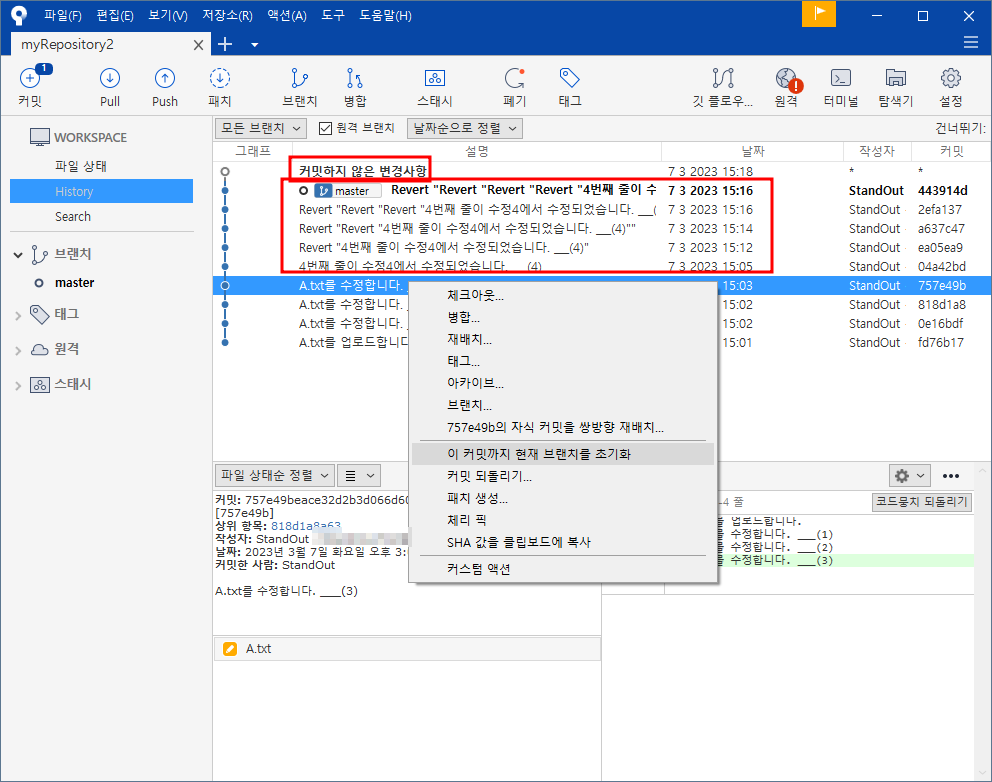Choose Rebase (재배치...) in context menu

(562, 339)
